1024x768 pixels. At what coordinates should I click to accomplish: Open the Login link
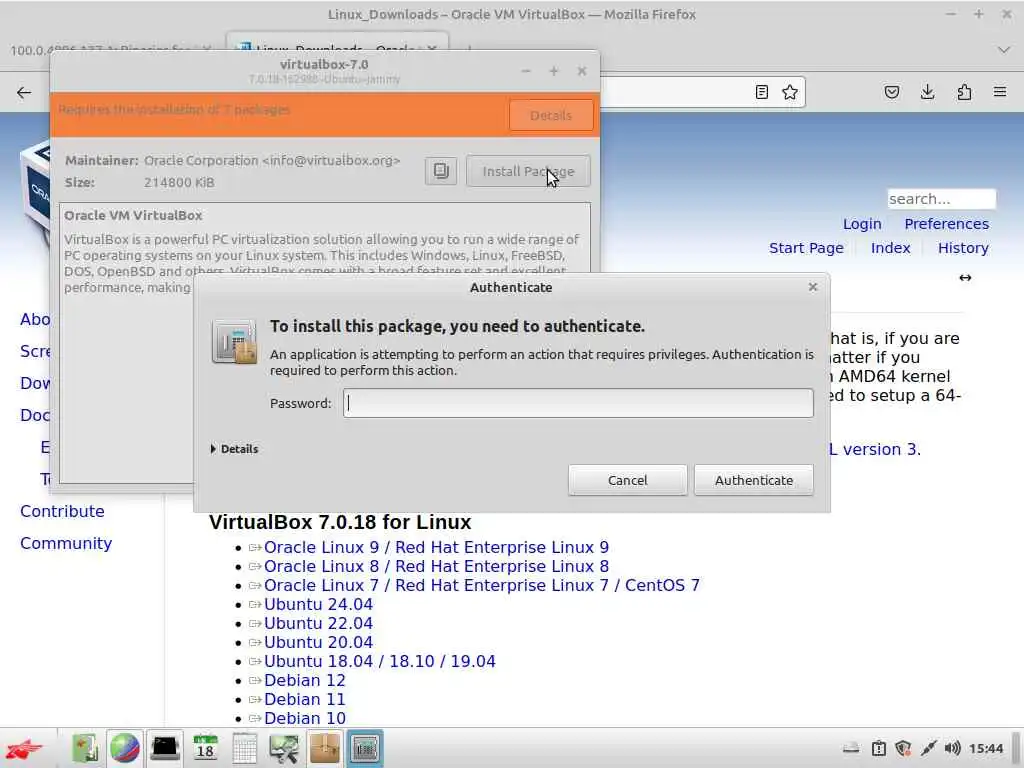pos(862,224)
